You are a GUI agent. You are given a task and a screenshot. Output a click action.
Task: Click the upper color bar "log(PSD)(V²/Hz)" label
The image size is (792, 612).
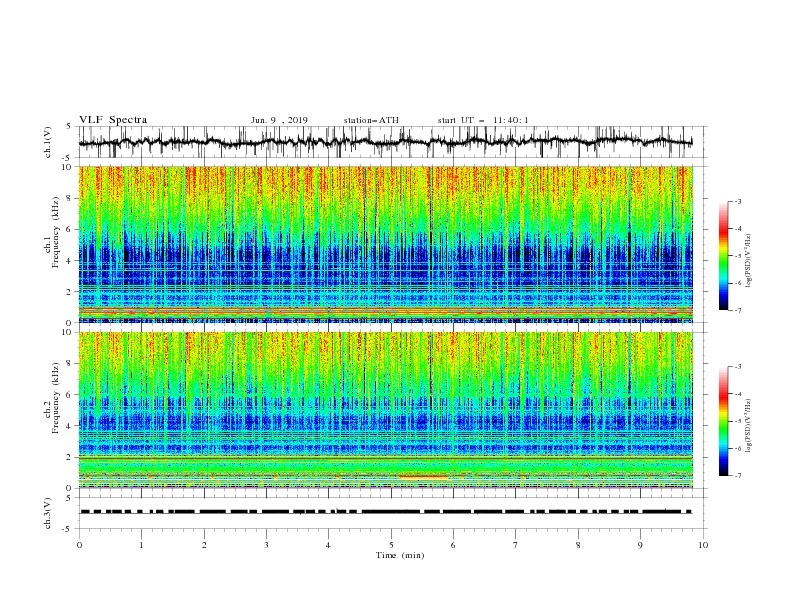pyautogui.click(x=749, y=261)
